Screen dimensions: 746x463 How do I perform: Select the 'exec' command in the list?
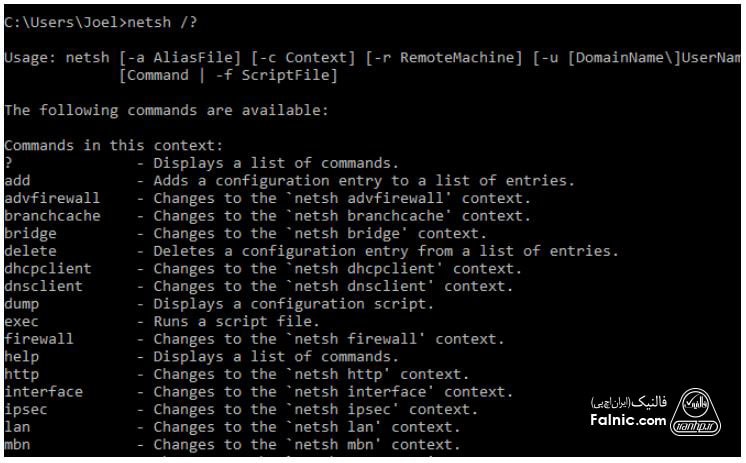point(22,321)
